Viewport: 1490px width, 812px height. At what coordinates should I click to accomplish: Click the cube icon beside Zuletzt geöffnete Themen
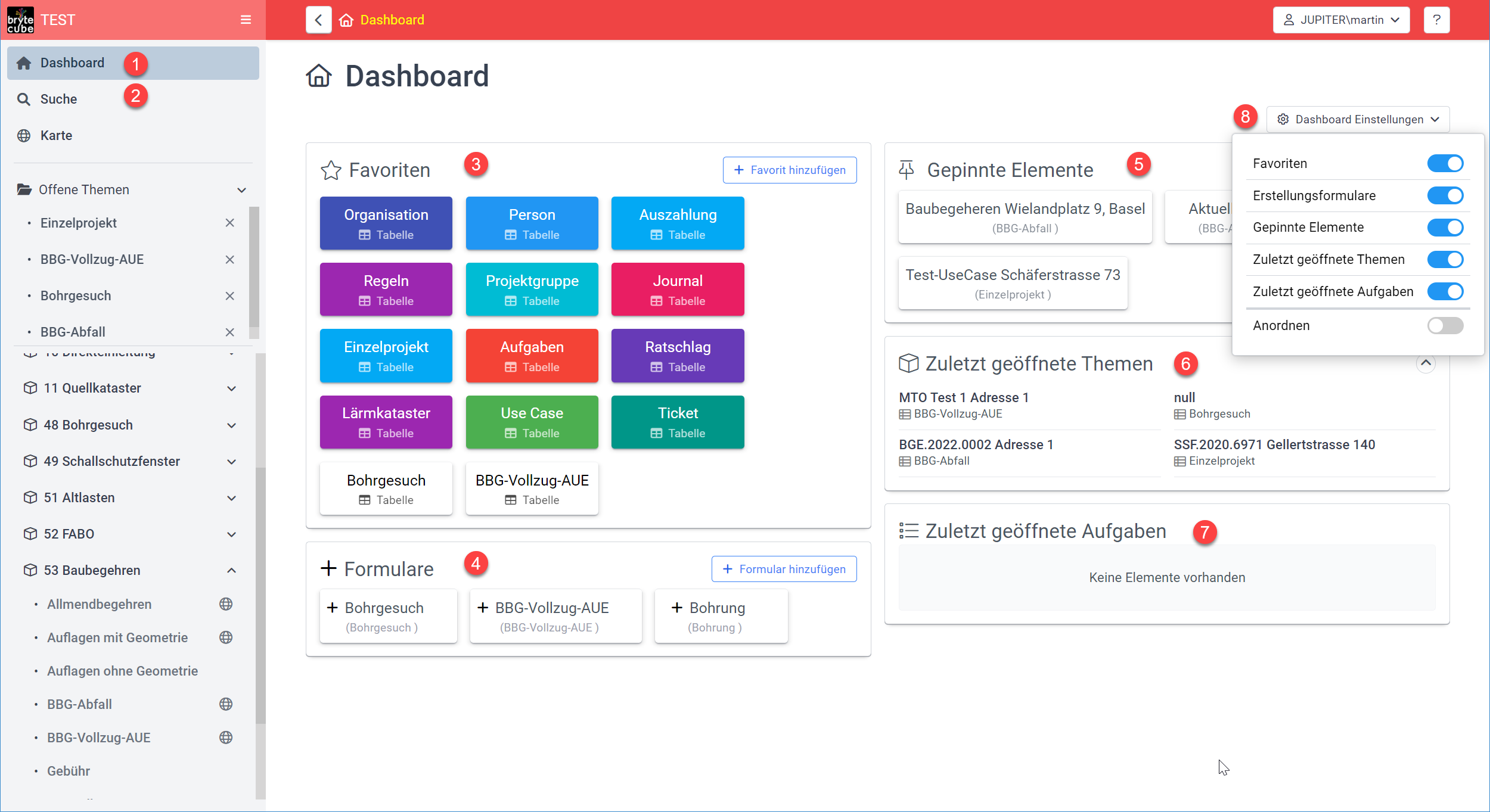(x=908, y=363)
